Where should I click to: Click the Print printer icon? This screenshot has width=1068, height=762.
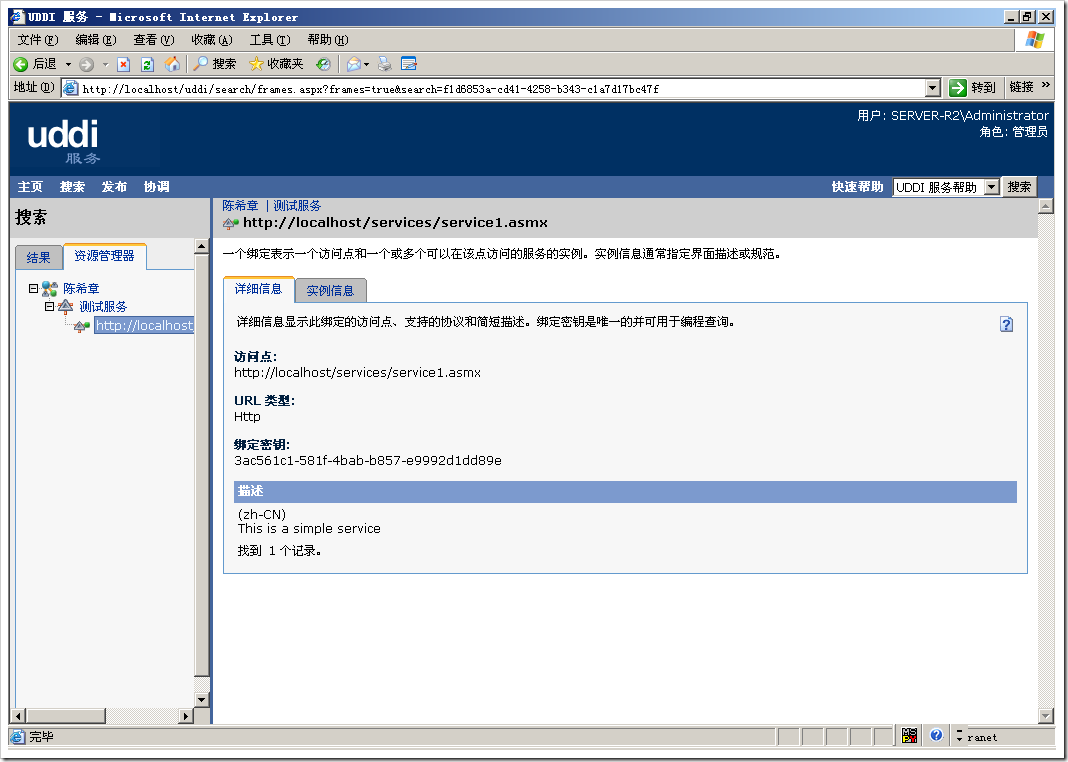[385, 64]
